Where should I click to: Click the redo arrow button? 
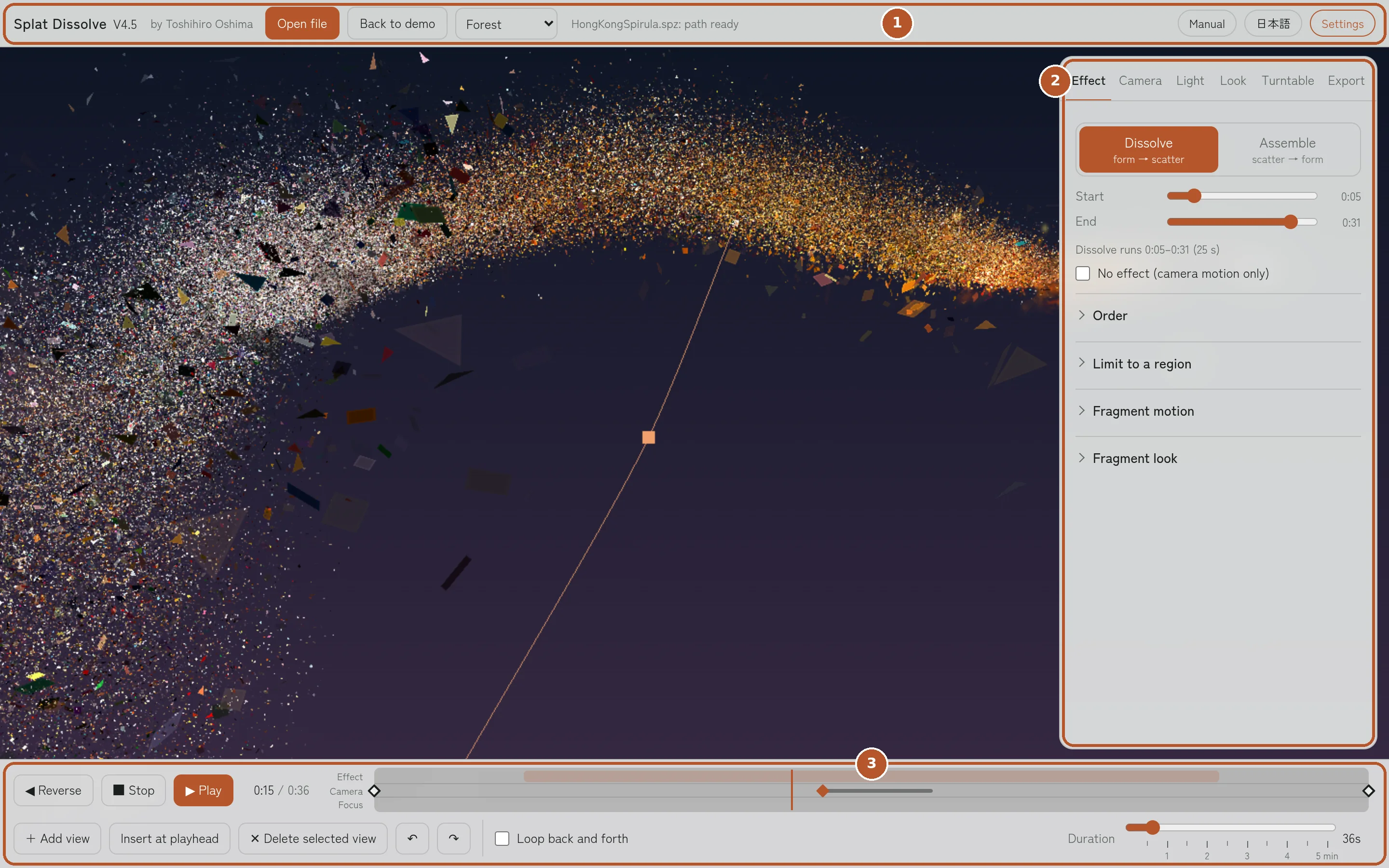coord(453,838)
